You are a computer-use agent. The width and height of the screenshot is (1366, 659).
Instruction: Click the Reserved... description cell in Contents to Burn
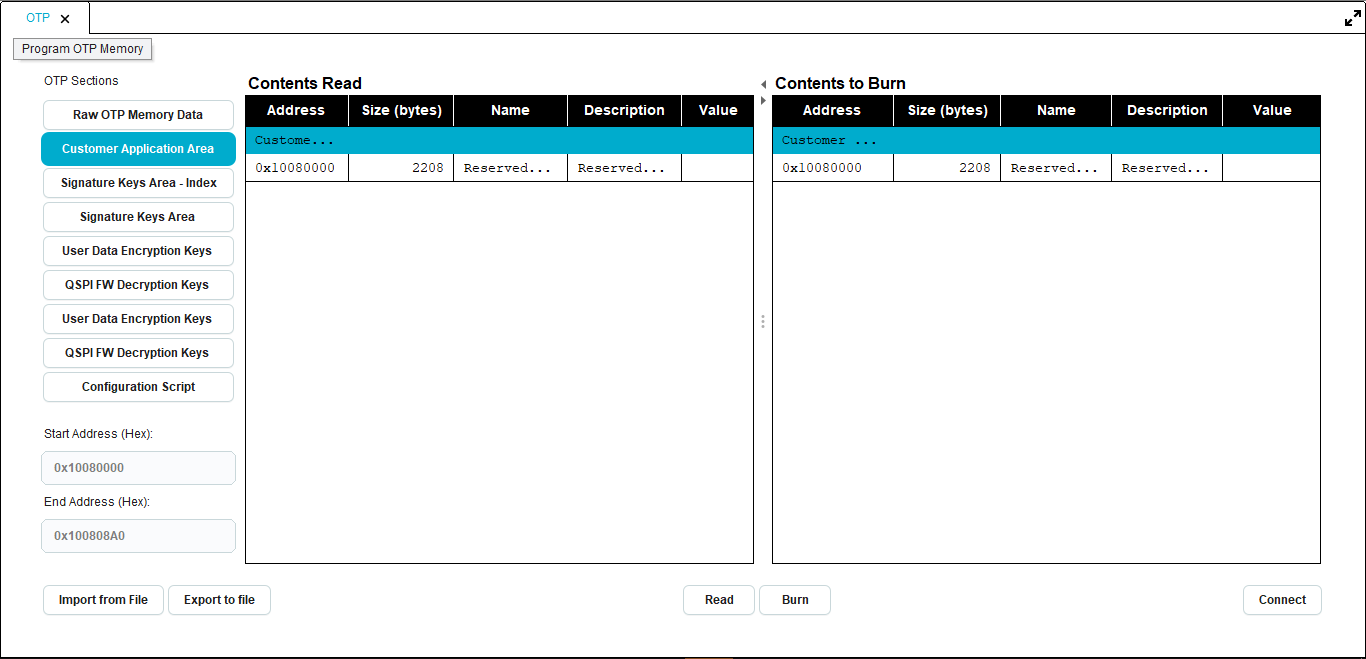click(1167, 168)
